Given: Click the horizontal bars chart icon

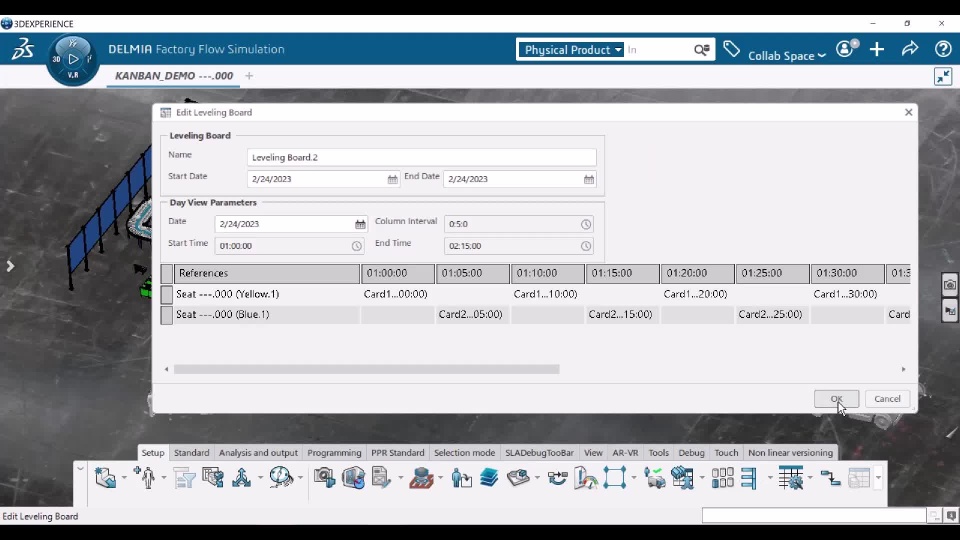Looking at the screenshot, I should click(749, 478).
